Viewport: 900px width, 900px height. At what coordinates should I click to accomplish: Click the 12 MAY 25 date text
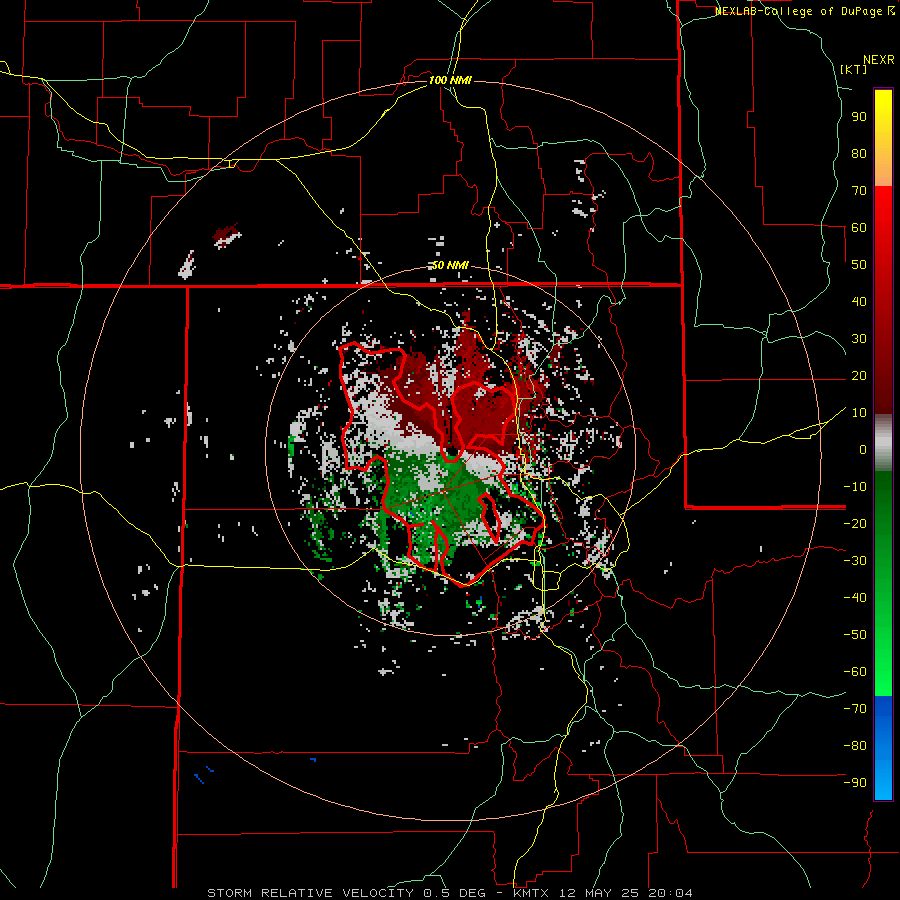pos(599,893)
